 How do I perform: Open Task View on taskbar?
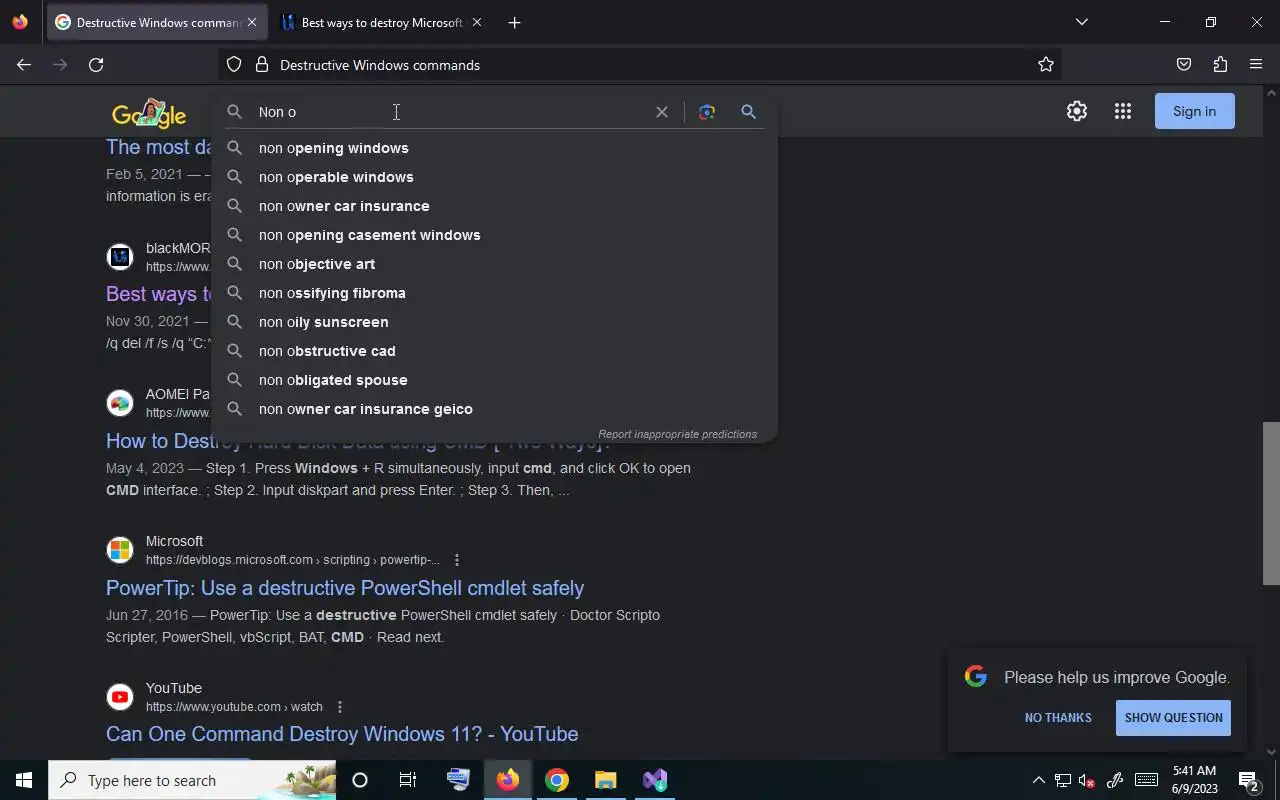click(408, 780)
